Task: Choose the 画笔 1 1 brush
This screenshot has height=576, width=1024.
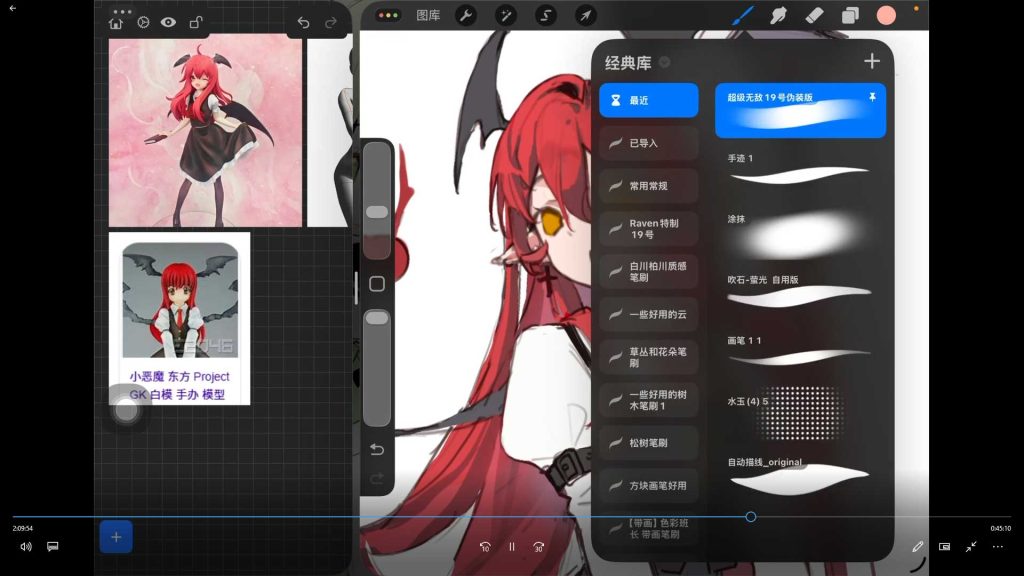Action: point(801,352)
